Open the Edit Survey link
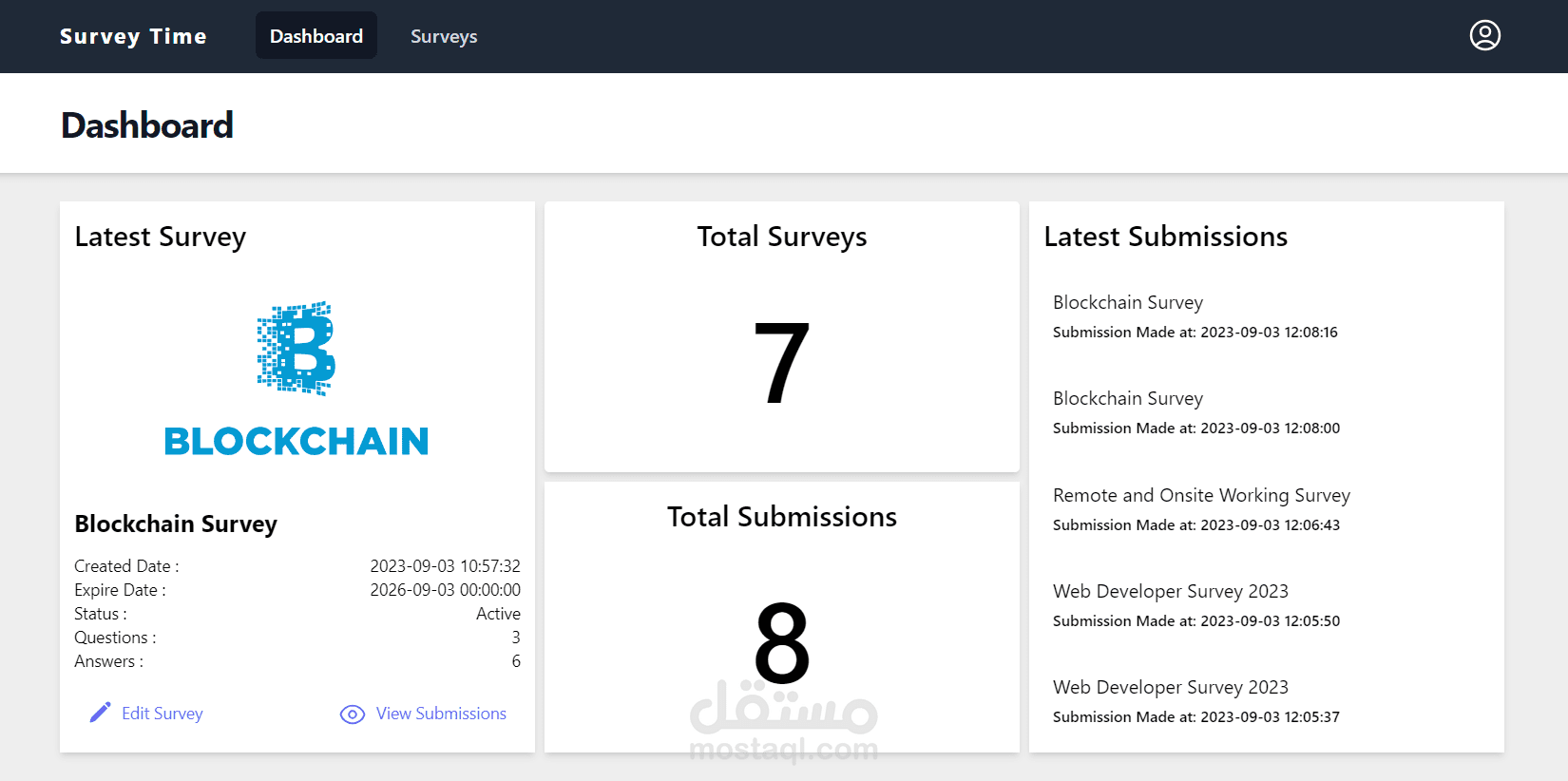 click(x=163, y=714)
